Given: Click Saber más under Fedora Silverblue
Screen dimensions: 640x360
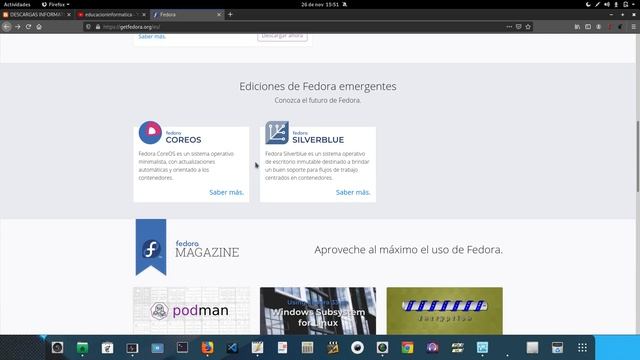Looking at the screenshot, I should click(x=353, y=192).
